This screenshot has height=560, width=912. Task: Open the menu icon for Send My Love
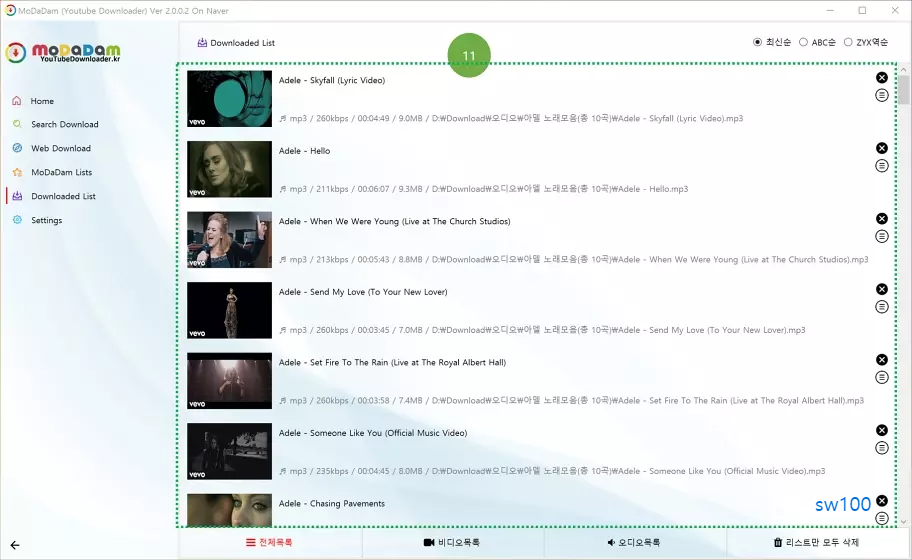882,306
